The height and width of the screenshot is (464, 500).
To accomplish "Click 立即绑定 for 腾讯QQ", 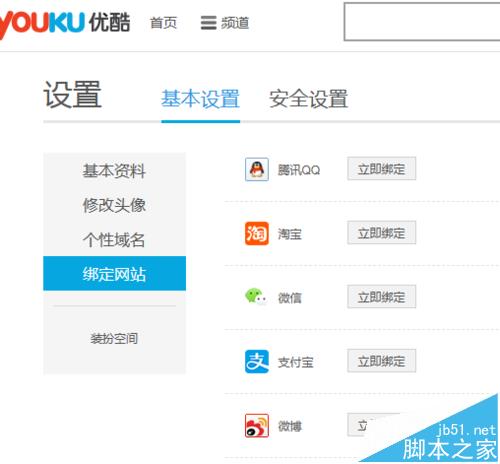I will tap(382, 169).
